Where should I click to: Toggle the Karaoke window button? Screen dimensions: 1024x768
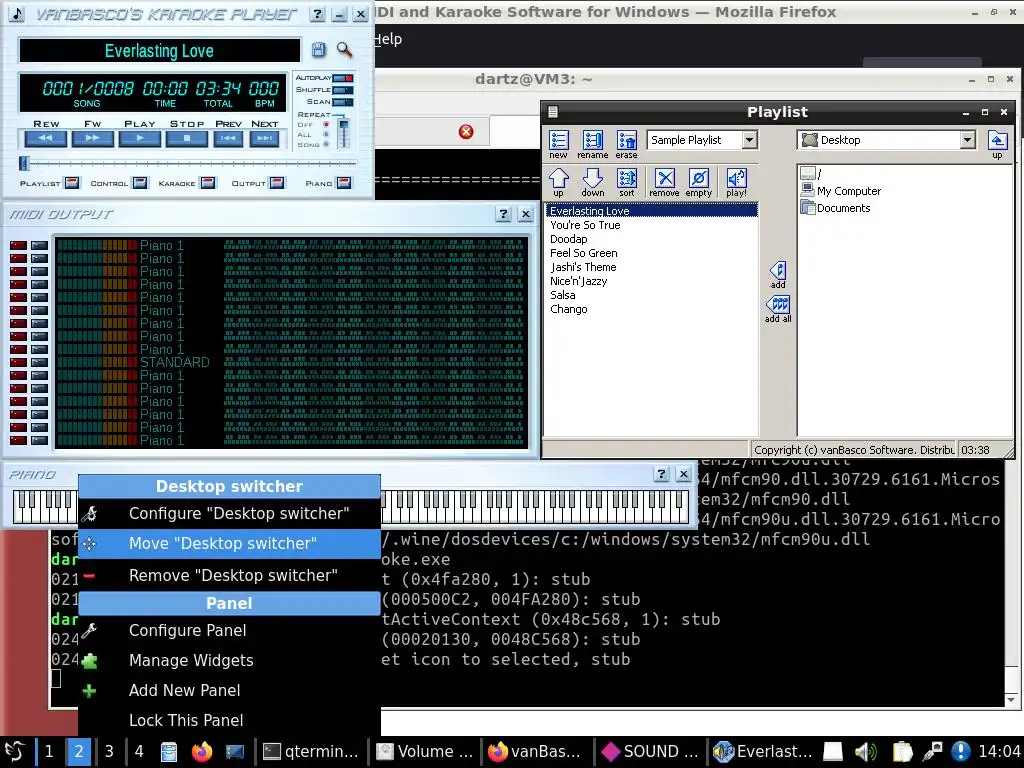tap(208, 183)
